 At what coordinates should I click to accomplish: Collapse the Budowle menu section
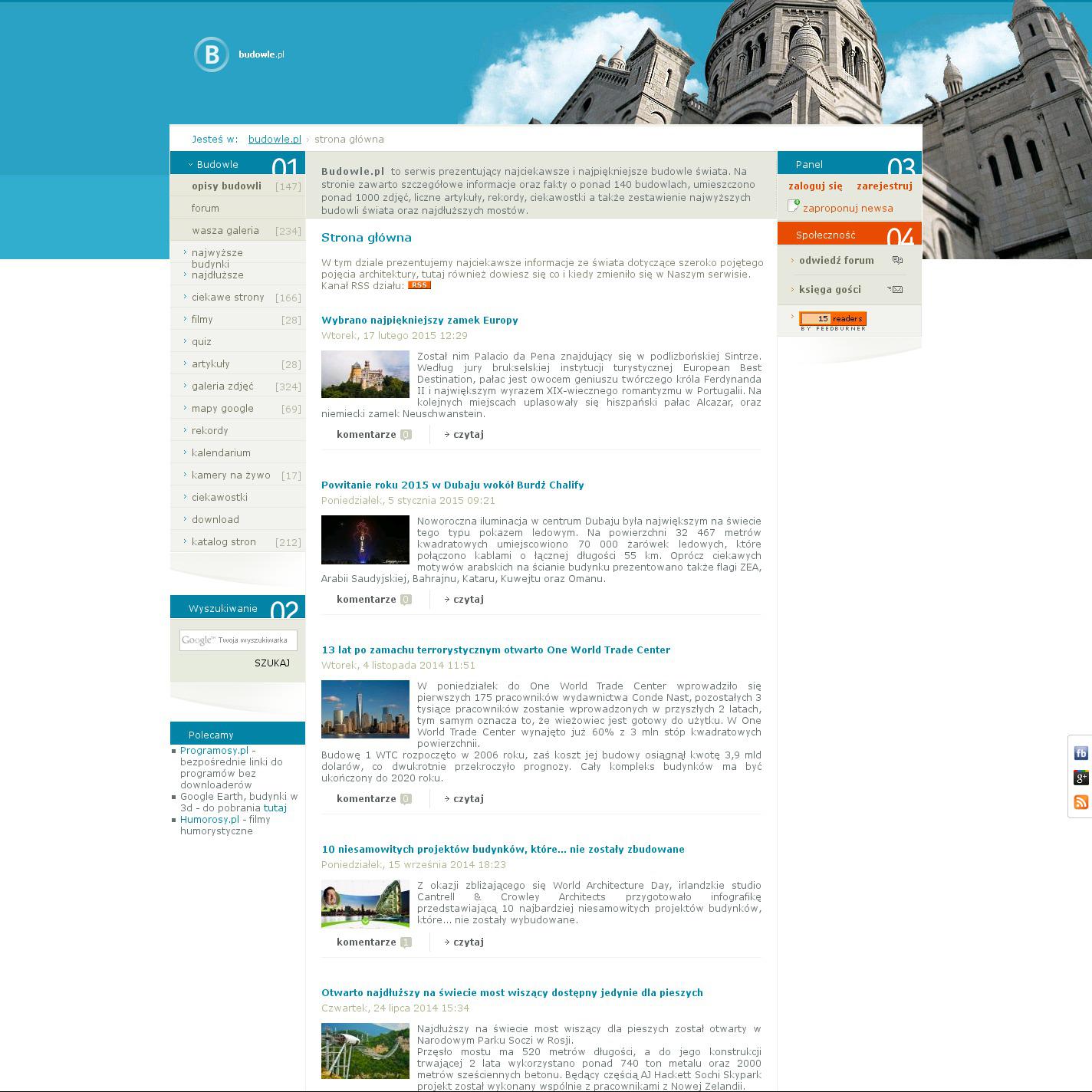[191, 165]
